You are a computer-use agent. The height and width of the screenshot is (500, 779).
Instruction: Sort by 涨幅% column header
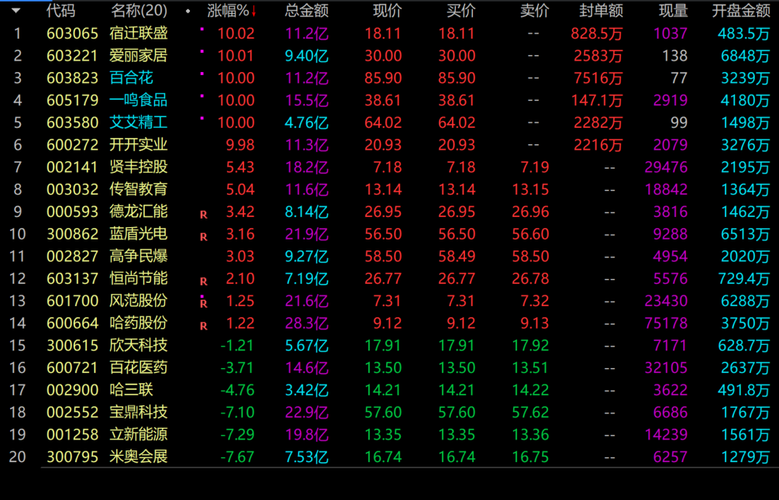(228, 10)
